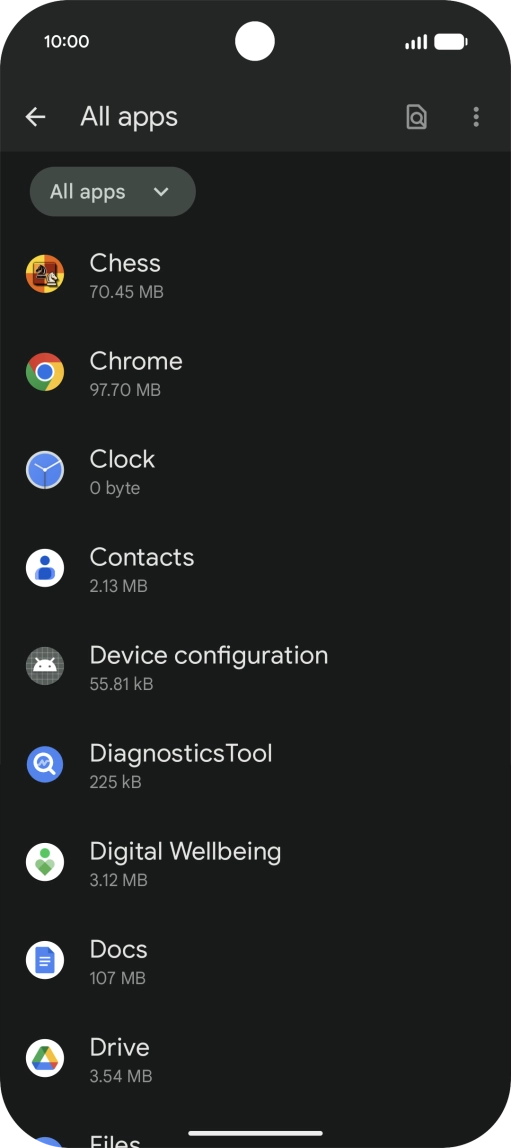Click the Device configuration Android icon
This screenshot has height=1148, width=511.
point(45,666)
